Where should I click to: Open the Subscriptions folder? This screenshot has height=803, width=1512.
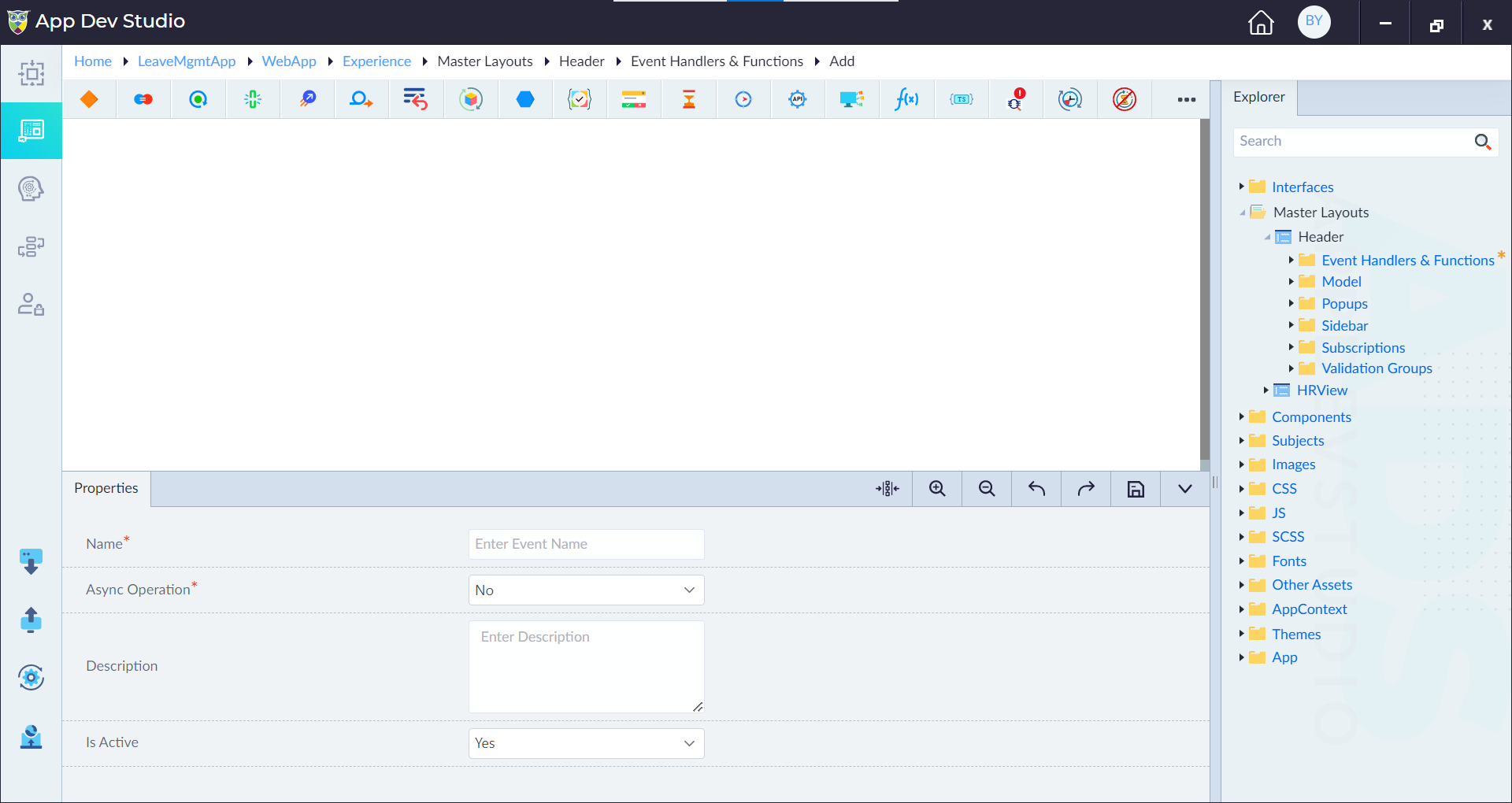pyautogui.click(x=1363, y=348)
